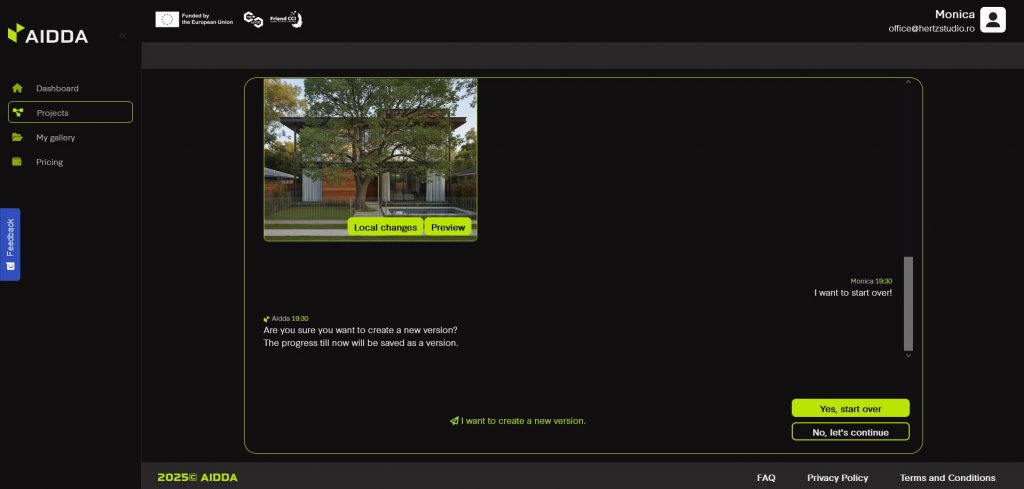Select the My gallery menu item

click(55, 137)
